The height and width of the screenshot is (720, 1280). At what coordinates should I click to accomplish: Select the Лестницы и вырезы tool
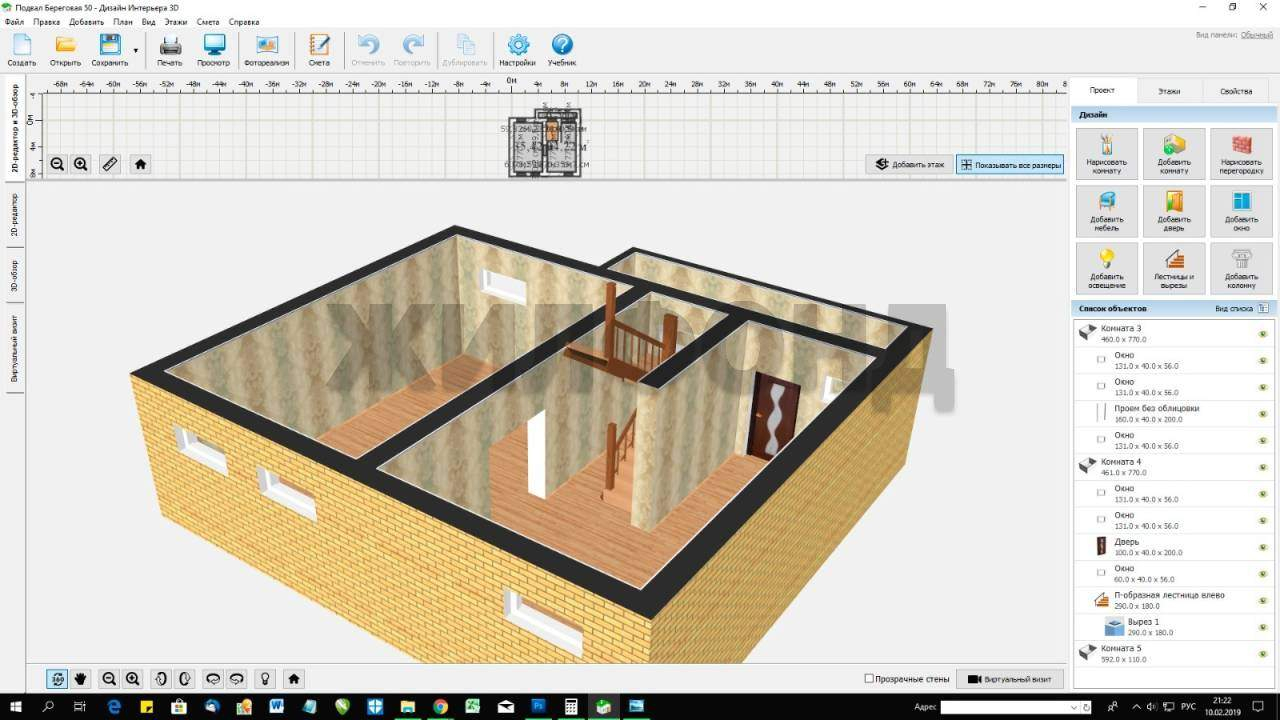click(x=1174, y=268)
